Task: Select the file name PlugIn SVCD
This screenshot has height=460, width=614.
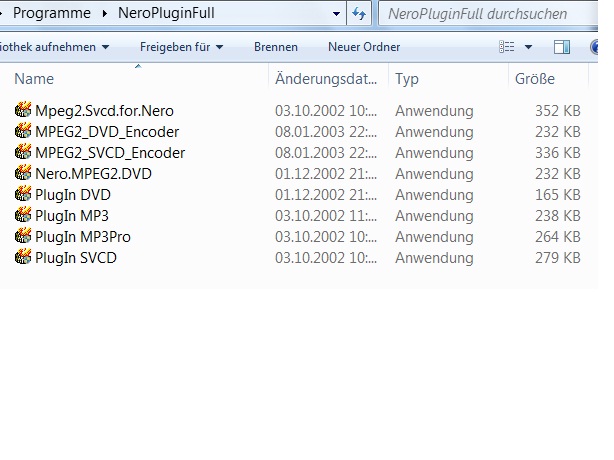Action: (76, 258)
